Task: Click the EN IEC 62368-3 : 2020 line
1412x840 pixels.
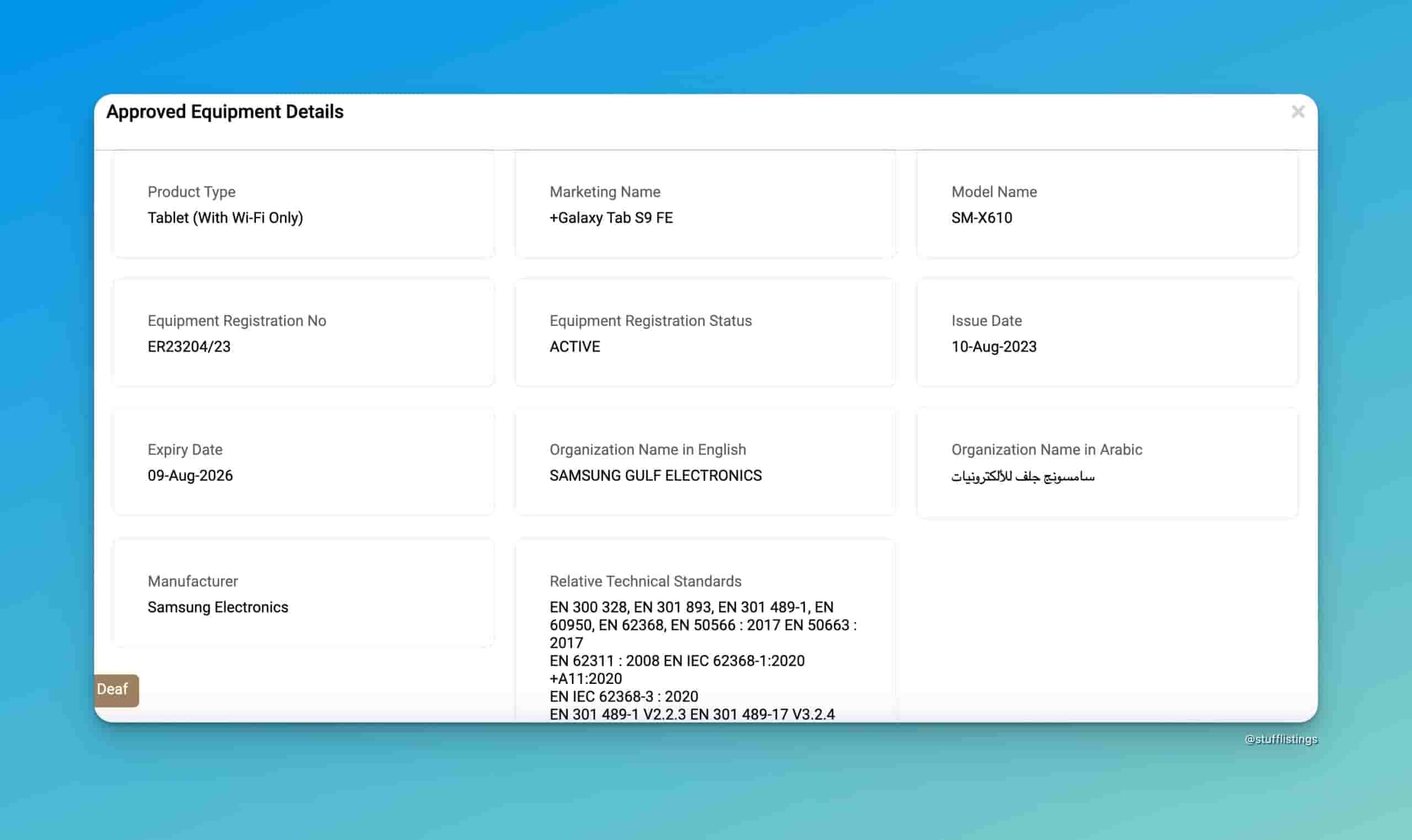Action: (624, 696)
